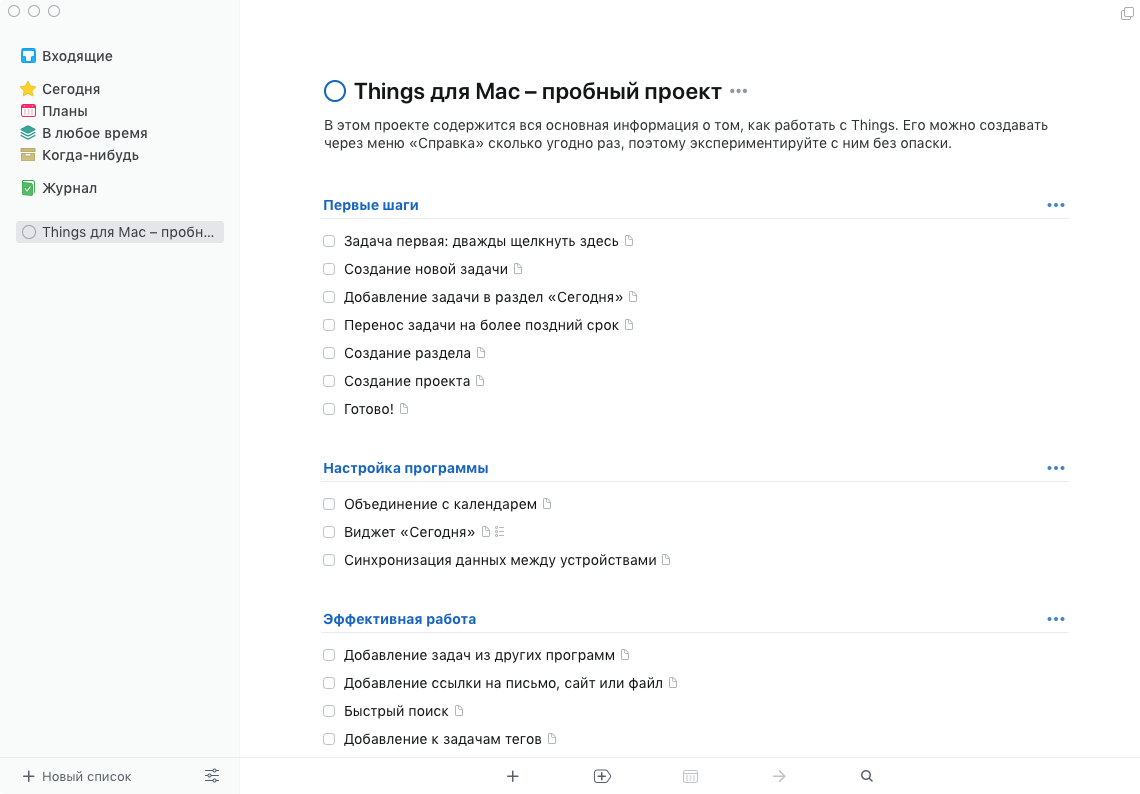Image resolution: width=1140 pixels, height=794 pixels.
Task: Open the «Входящие» inbox list
Action: [77, 56]
